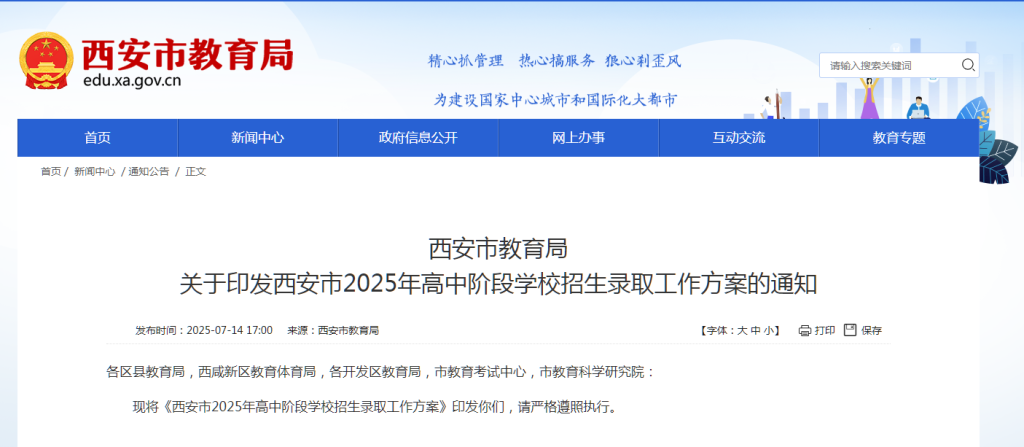Click the 打印 print link
The image size is (1024, 447).
pyautogui.click(x=825, y=330)
